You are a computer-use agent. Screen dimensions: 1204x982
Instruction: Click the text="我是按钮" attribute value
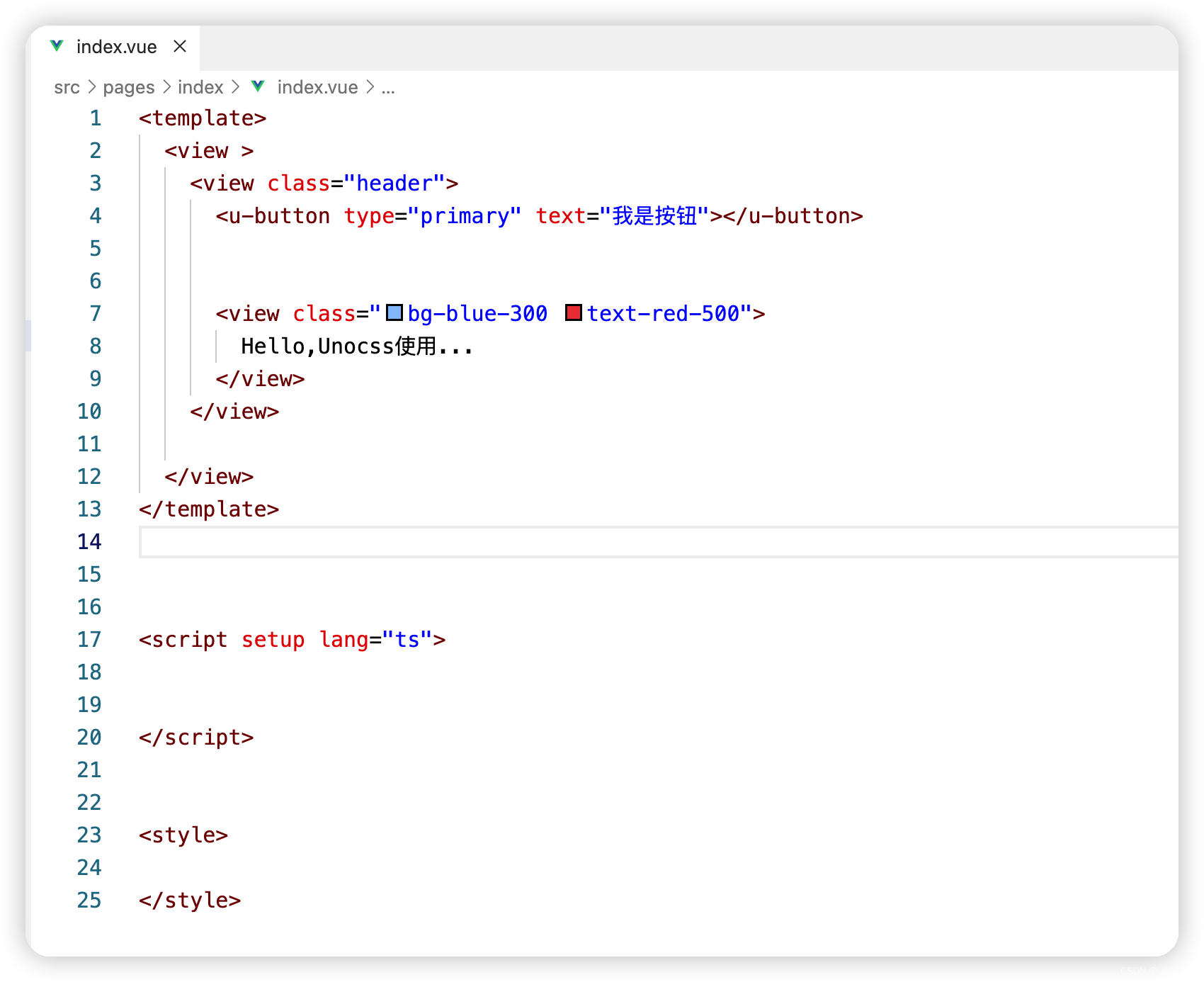tap(654, 216)
